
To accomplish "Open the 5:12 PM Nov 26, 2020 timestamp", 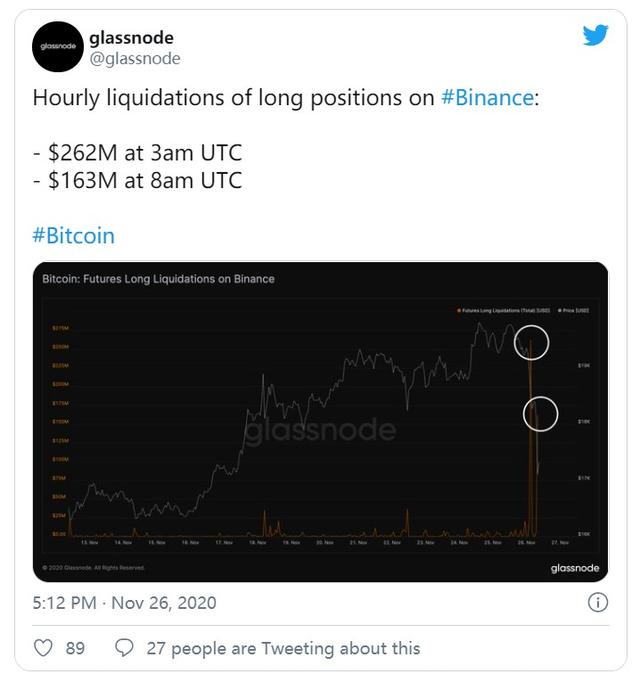I will (125, 603).
